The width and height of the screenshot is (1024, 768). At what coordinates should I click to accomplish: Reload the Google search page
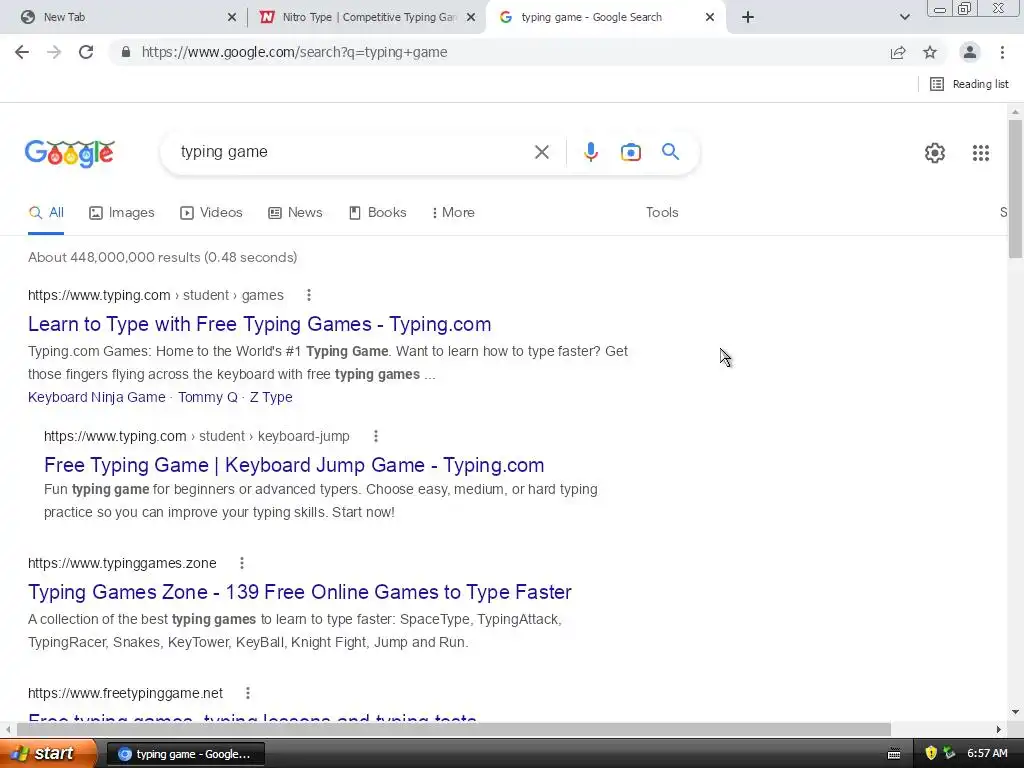tap(86, 52)
